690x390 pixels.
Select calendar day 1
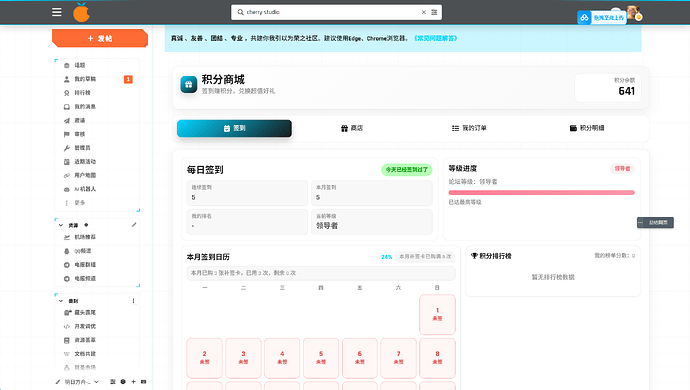(437, 314)
